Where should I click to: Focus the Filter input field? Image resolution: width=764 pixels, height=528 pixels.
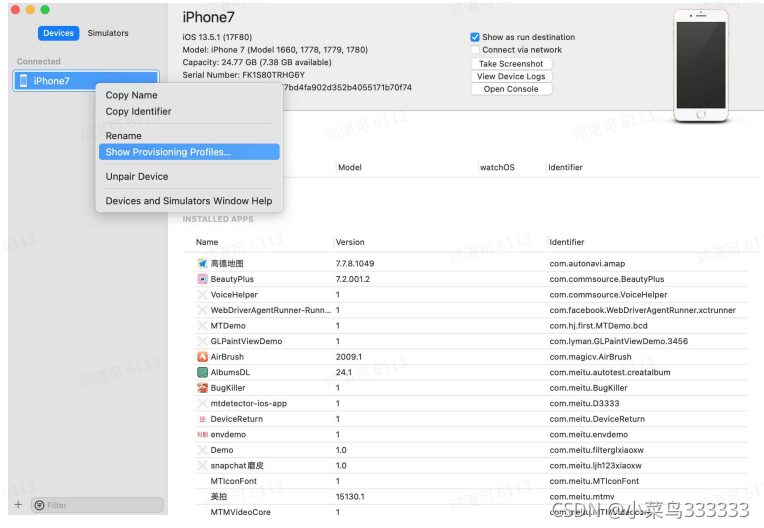coord(97,505)
